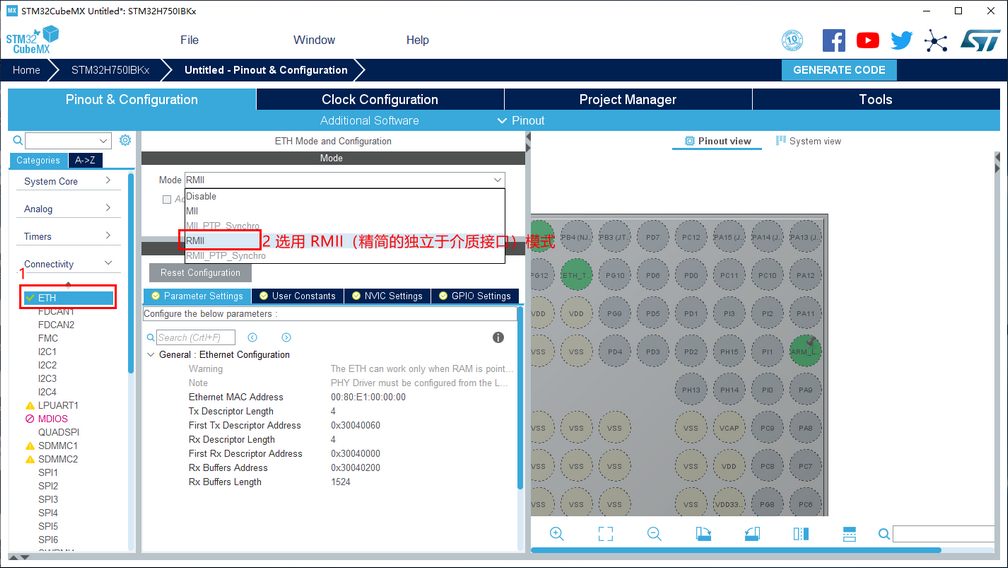
Task: Open the Mode combo box arrow
Action: click(497, 180)
